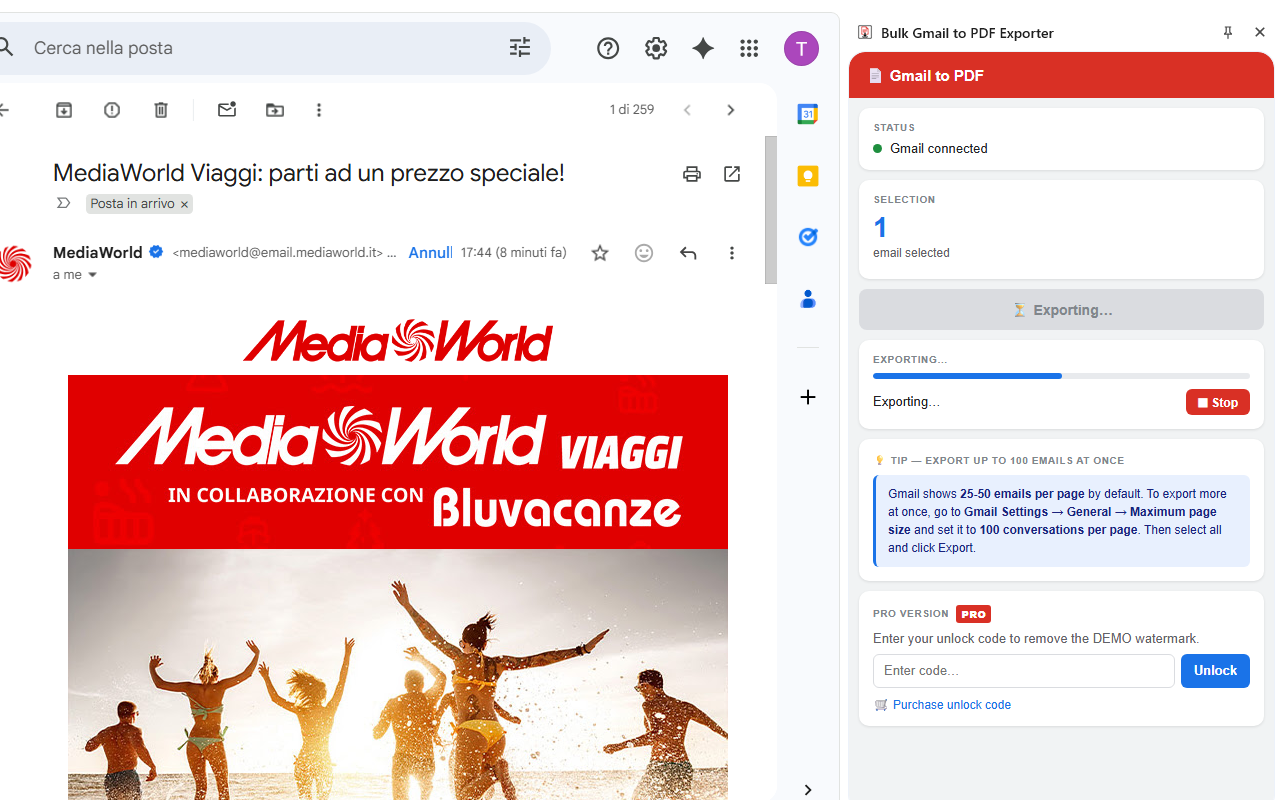Archive this email

(64, 110)
